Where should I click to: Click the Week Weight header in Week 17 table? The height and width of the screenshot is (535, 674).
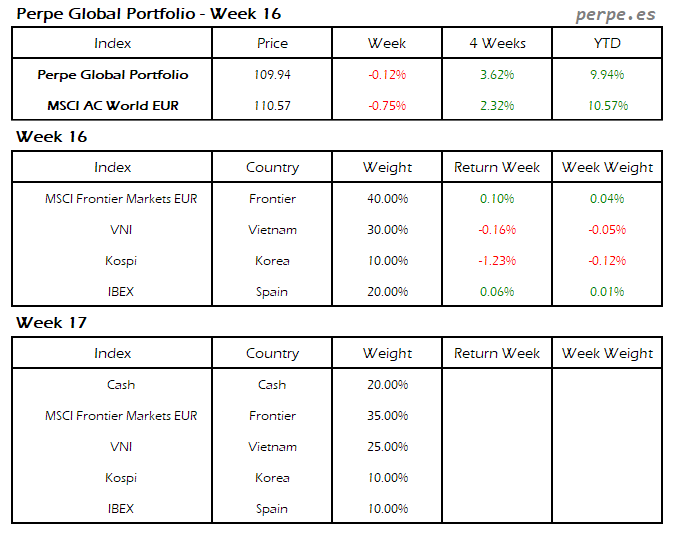pos(607,354)
